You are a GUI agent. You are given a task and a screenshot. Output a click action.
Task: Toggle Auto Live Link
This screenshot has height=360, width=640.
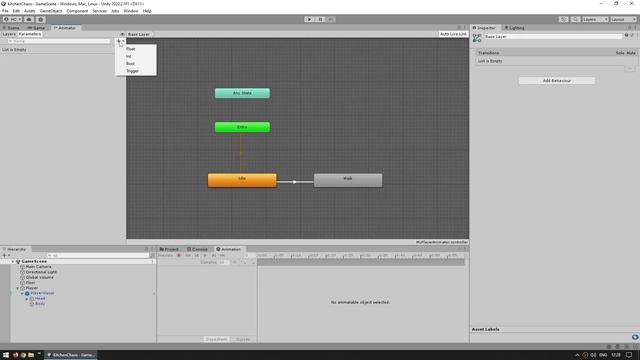[x=453, y=34]
